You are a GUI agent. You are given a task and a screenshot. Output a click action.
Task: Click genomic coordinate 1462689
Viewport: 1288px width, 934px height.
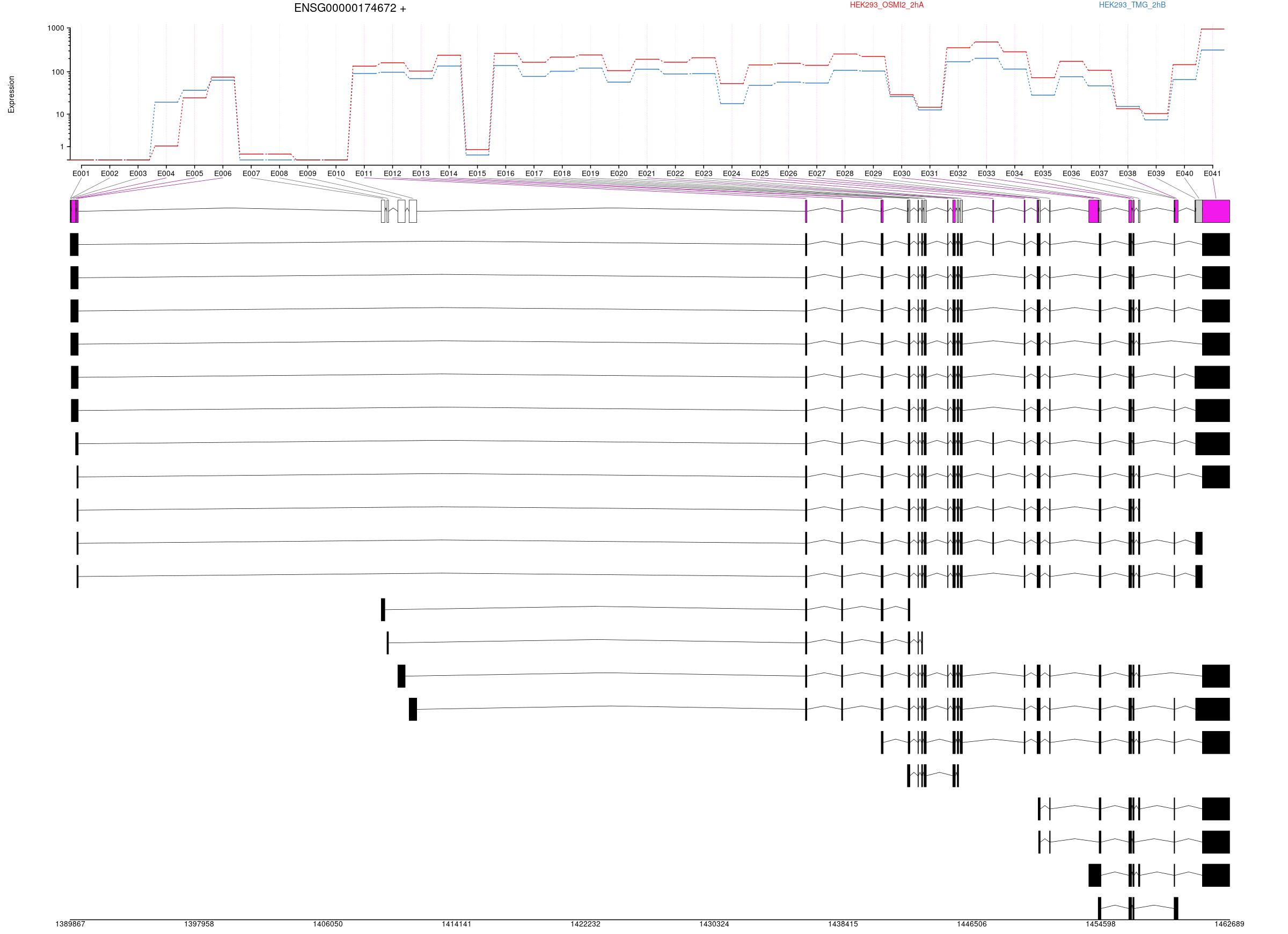tap(1230, 924)
